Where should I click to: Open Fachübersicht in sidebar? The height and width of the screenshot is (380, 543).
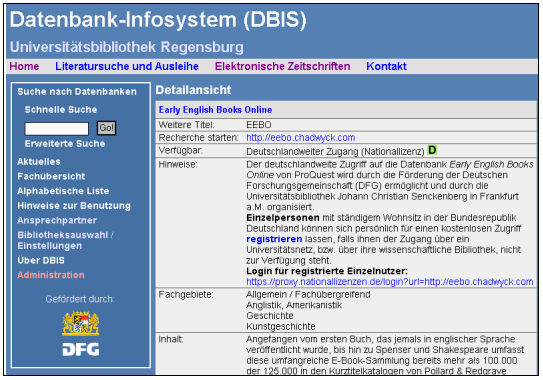click(51, 176)
